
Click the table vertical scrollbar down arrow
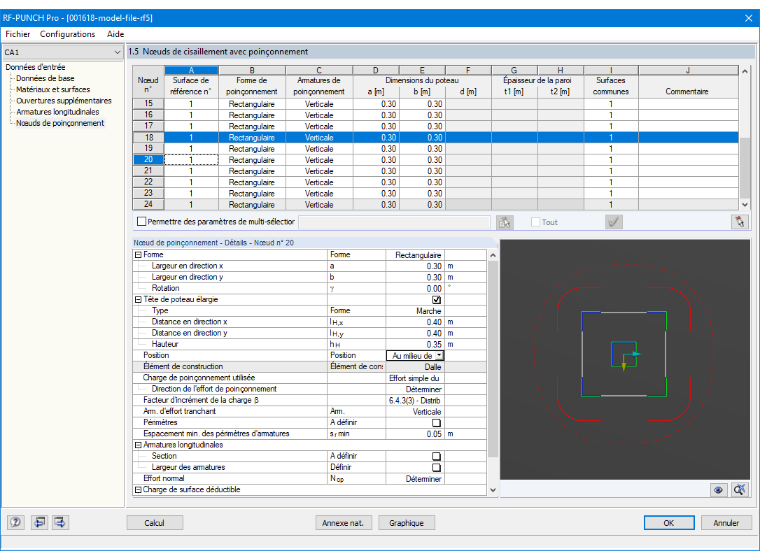coord(745,205)
